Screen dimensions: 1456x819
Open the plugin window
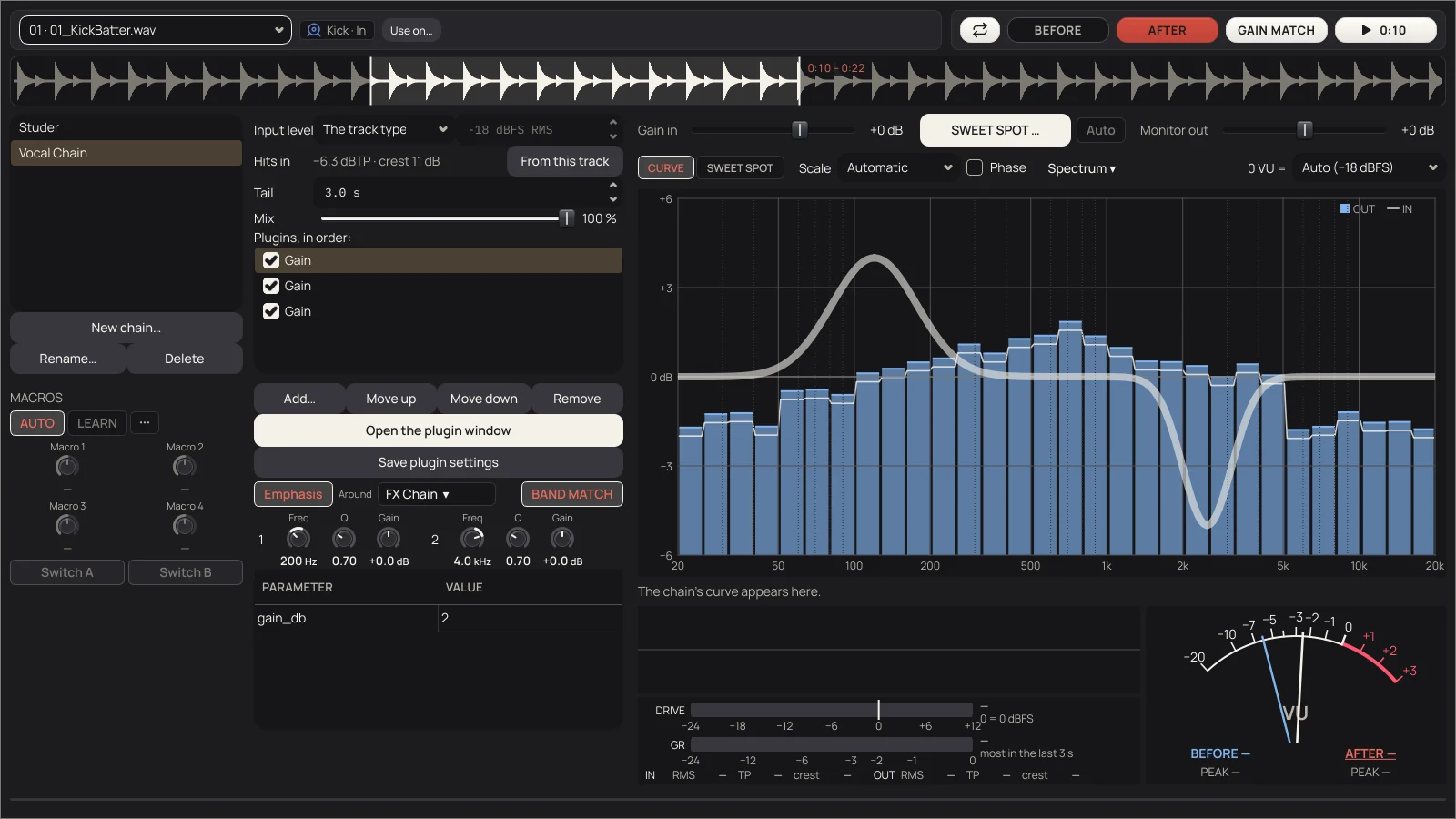(x=439, y=430)
